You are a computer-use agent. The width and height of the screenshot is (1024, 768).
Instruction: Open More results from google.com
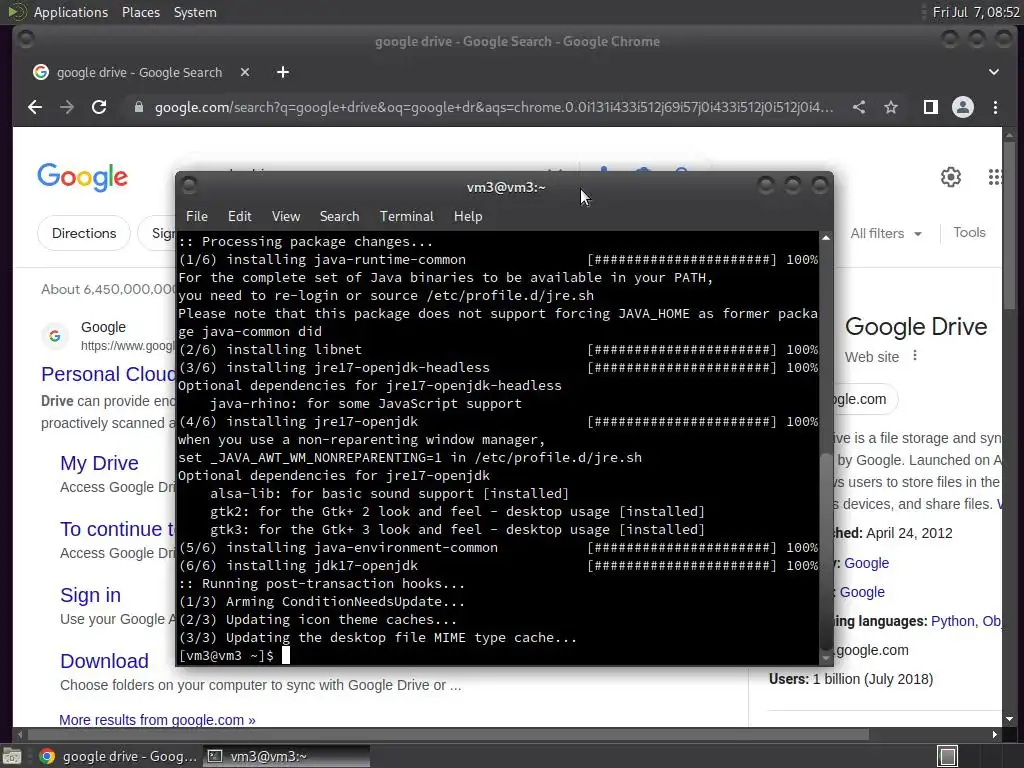[x=157, y=720]
